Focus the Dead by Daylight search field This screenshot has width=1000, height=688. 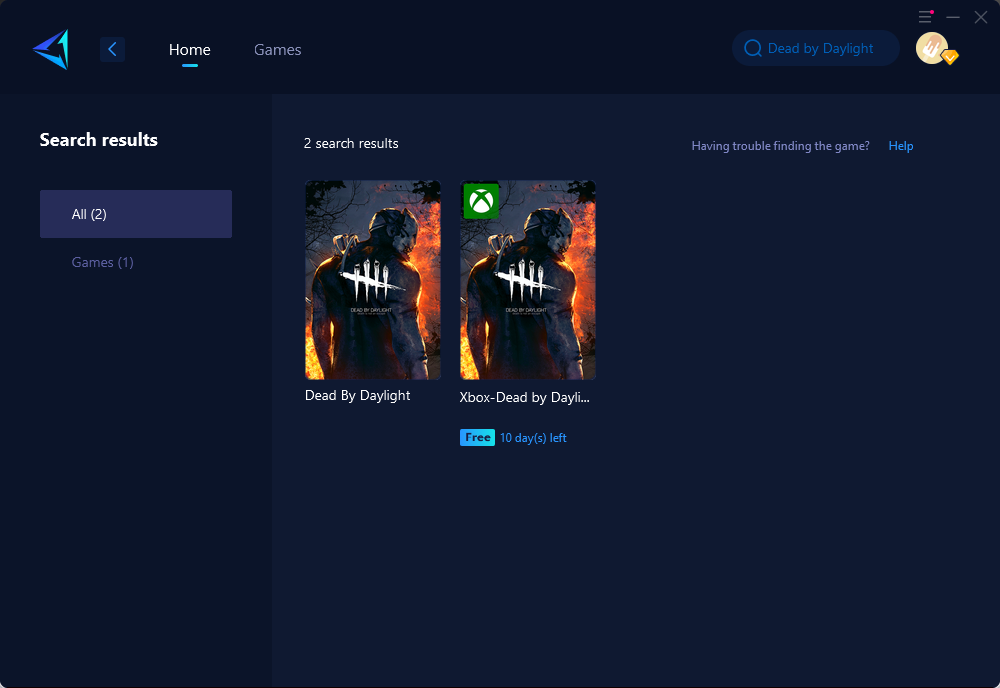pos(816,48)
